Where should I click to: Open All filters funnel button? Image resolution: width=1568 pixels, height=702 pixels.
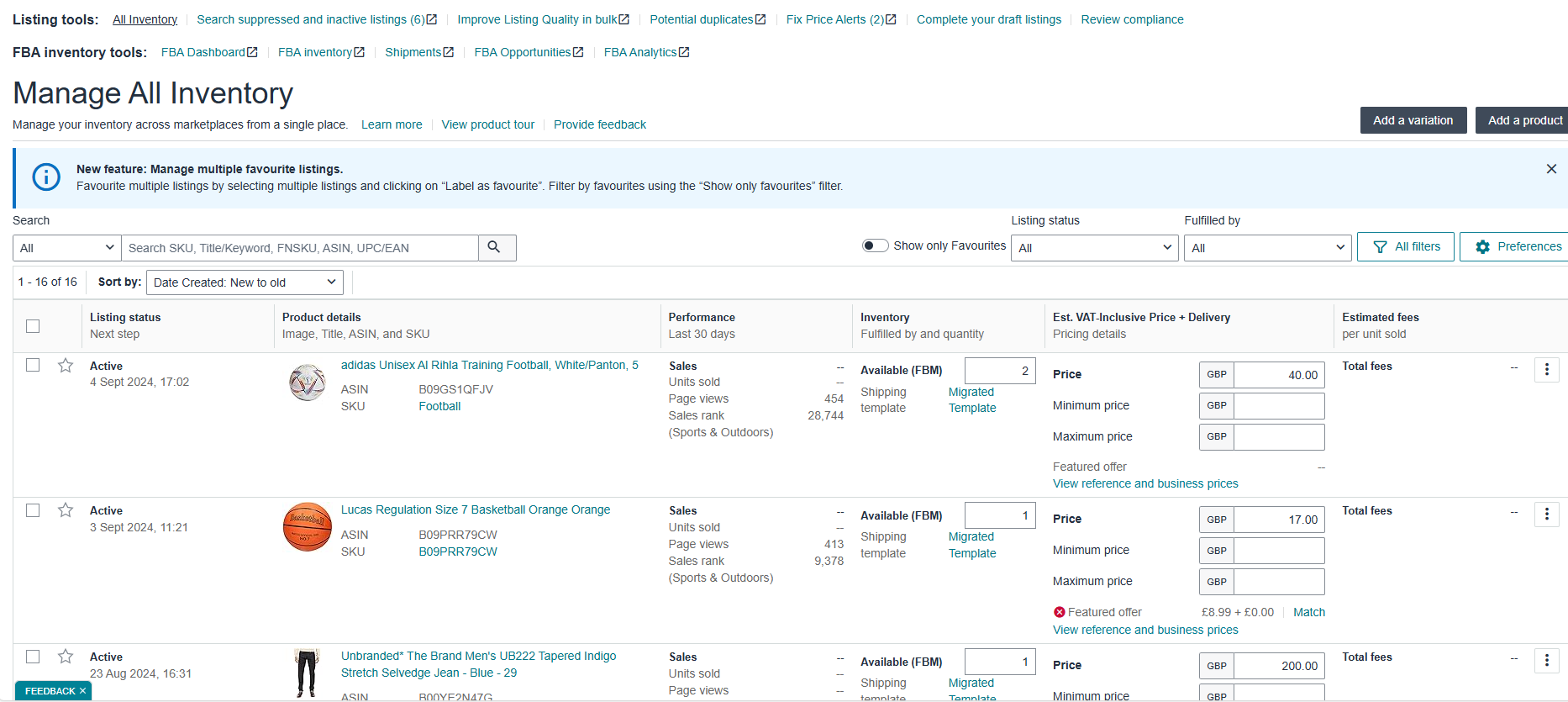point(1405,247)
